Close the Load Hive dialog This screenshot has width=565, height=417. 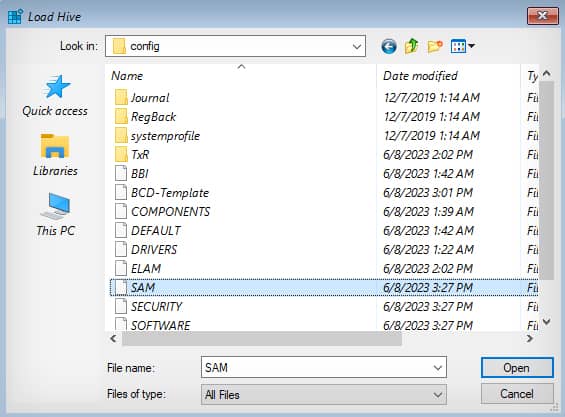tap(543, 15)
